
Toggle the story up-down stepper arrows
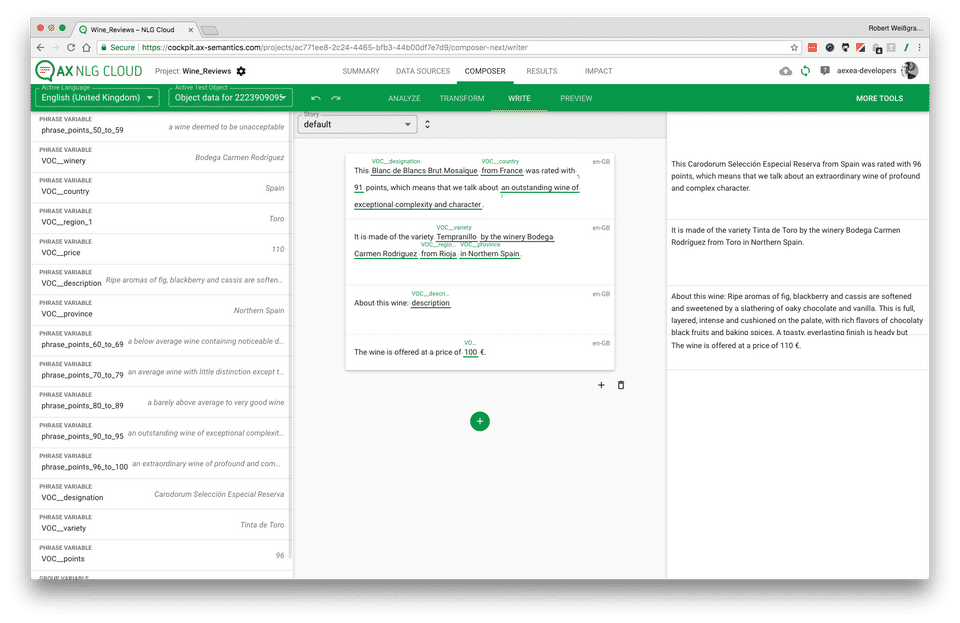pyautogui.click(x=427, y=124)
